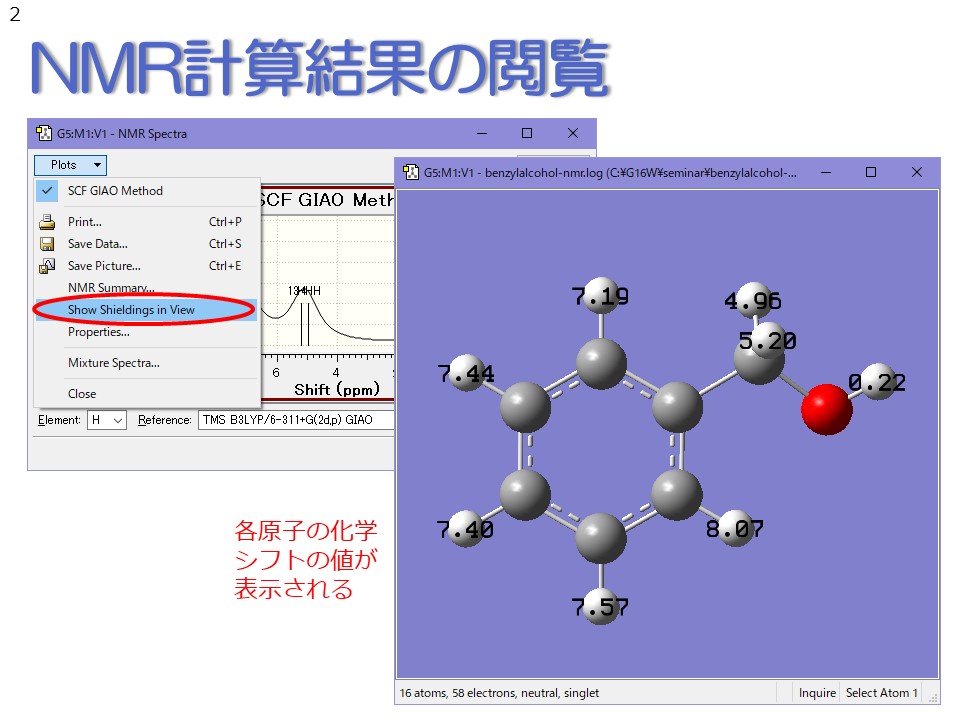Click the Ctrl+P shortcut text

click(x=225, y=222)
